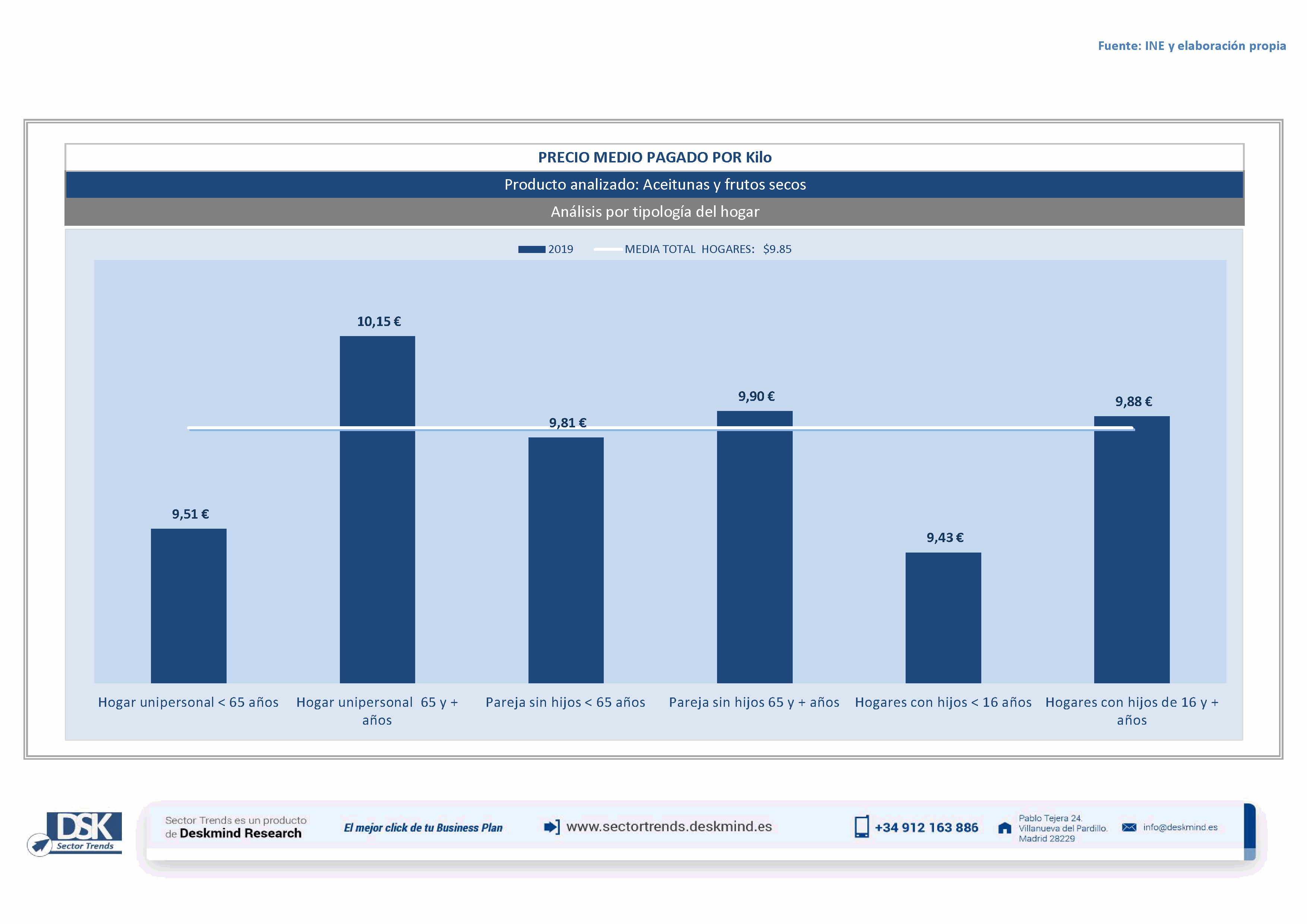Click the arrow icon before the website URL
1307x924 pixels.
552,827
